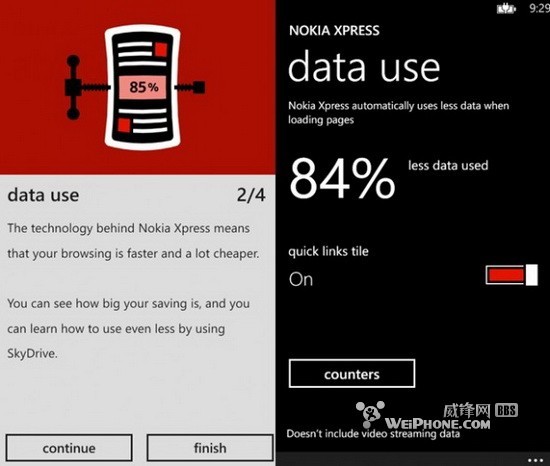This screenshot has width=550, height=466.
Task: Tap the compressed phone illustration
Action: [142, 87]
